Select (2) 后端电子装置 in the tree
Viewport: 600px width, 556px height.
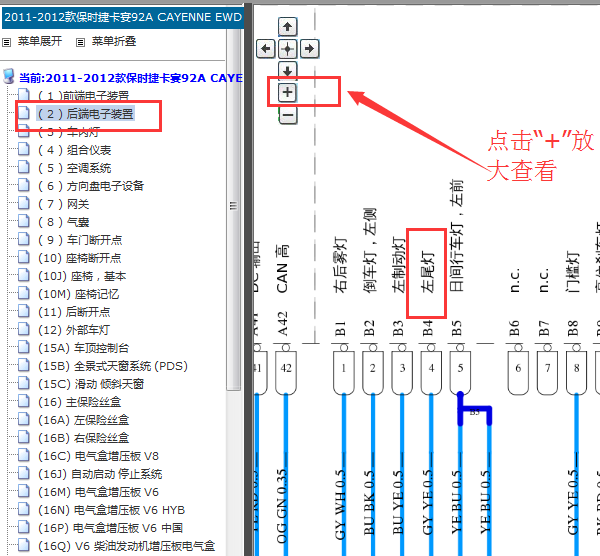click(85, 114)
